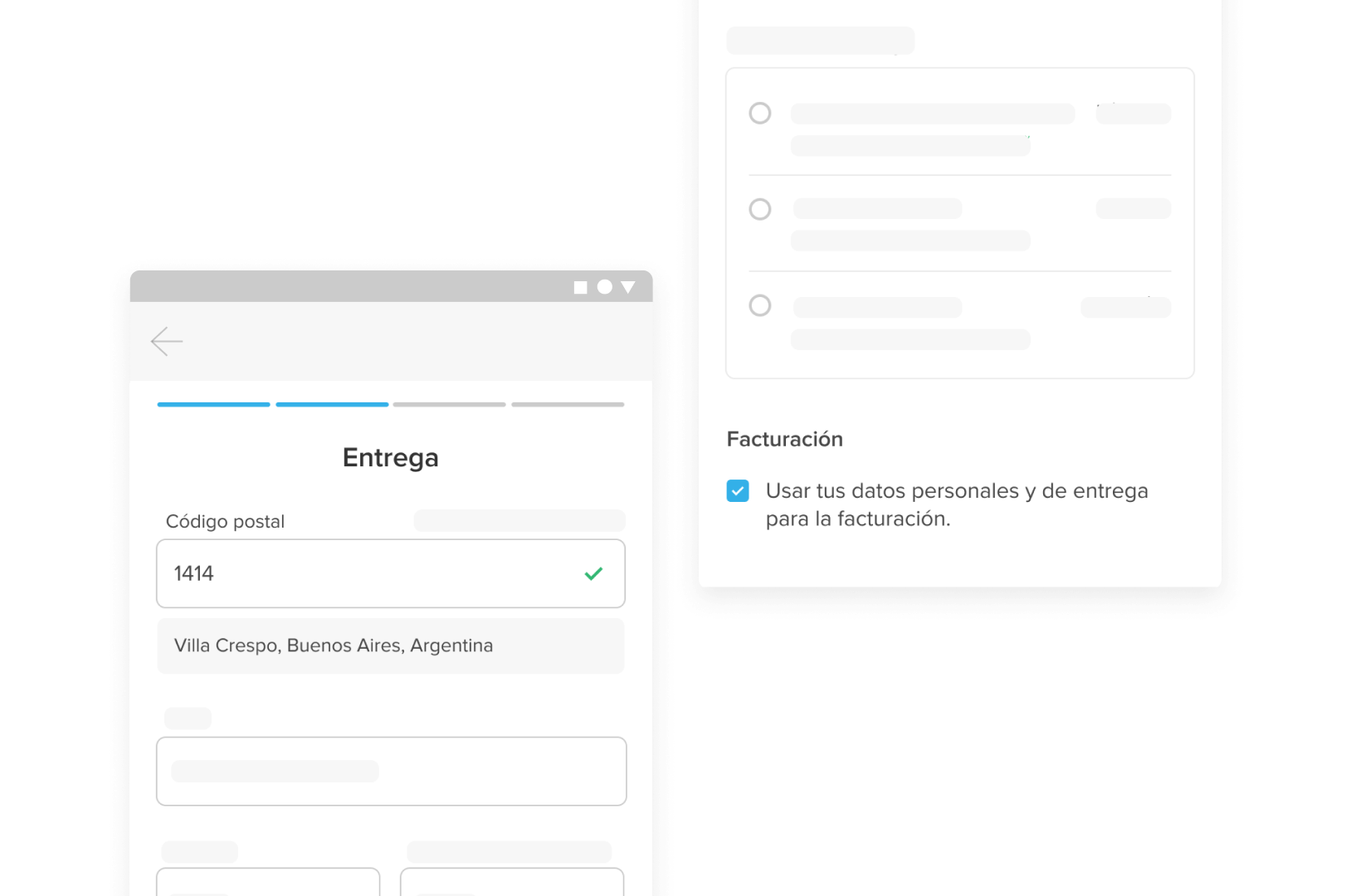Click green checkmark in postal code field
The width and height of the screenshot is (1351, 896).
coord(593,573)
